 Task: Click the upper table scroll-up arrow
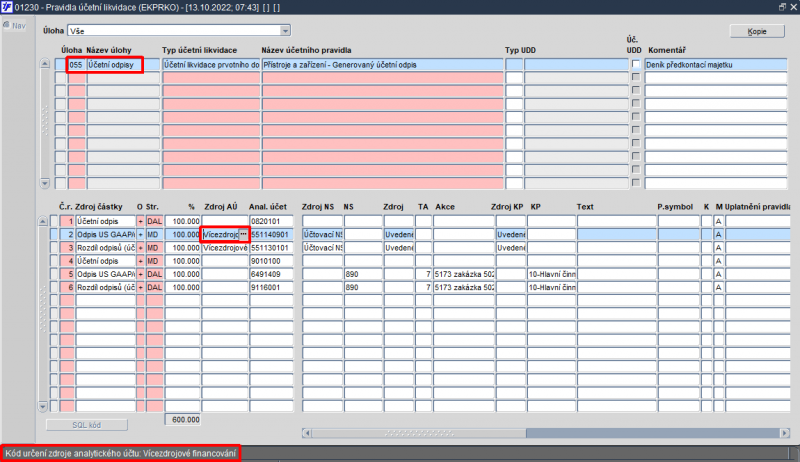44,64
